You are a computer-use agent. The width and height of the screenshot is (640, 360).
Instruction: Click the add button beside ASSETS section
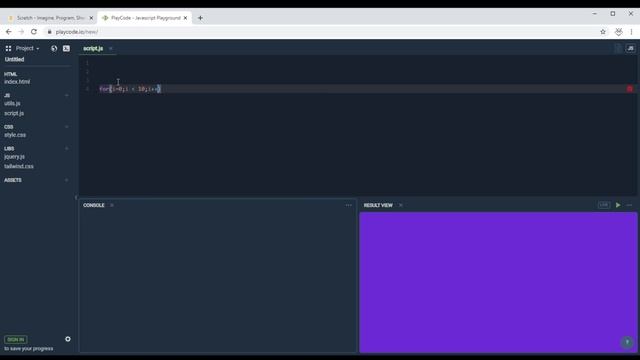pyautogui.click(x=67, y=180)
